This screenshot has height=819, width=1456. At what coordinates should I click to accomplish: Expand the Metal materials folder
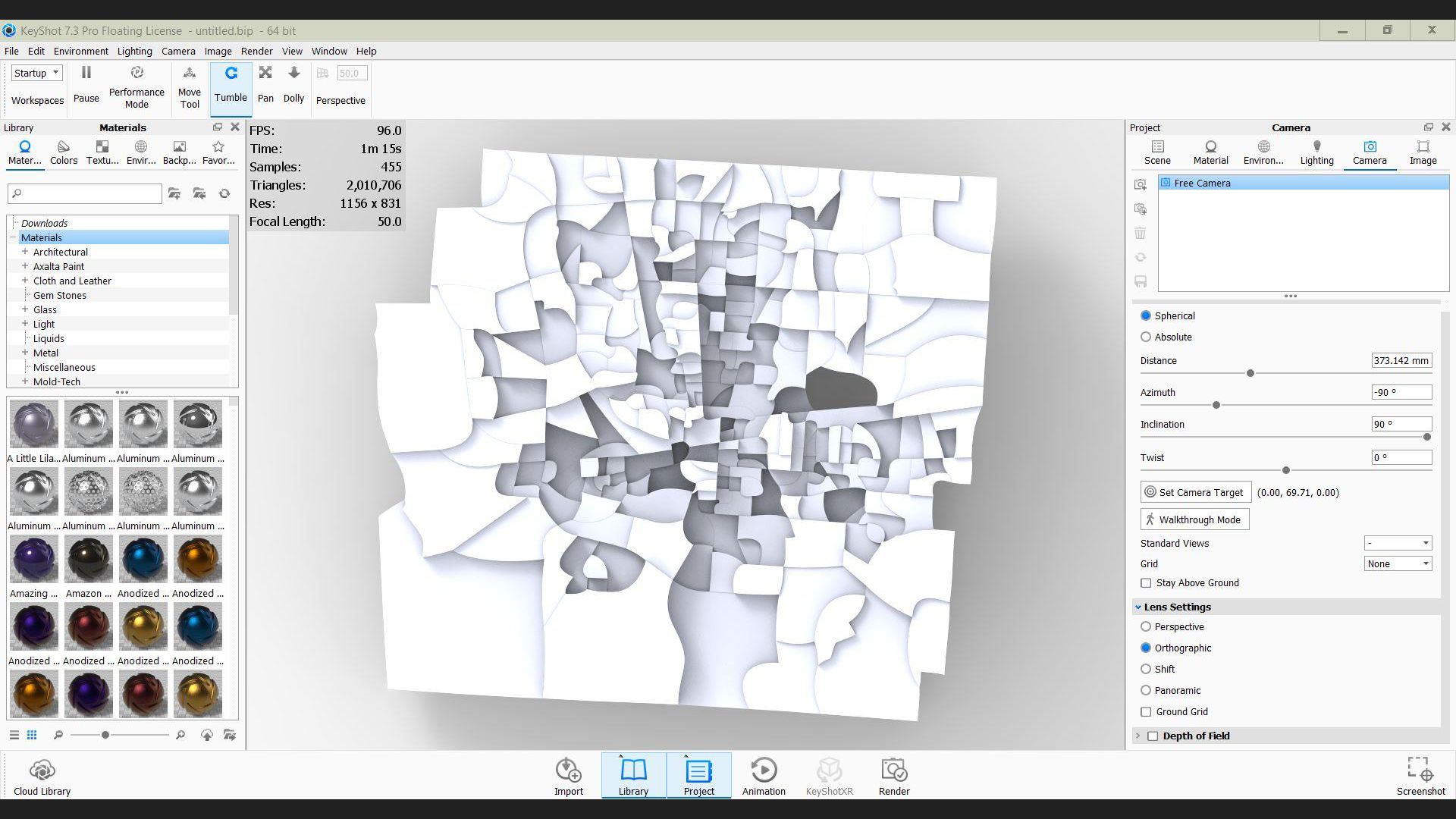tap(25, 353)
